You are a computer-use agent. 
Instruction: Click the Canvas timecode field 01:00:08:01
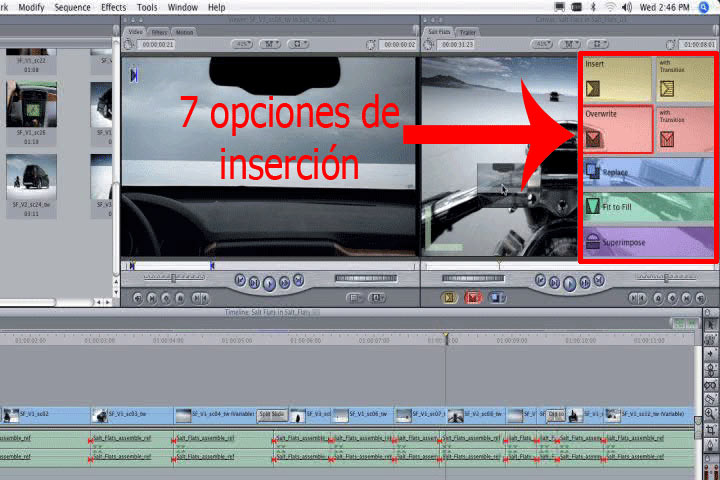(x=698, y=45)
